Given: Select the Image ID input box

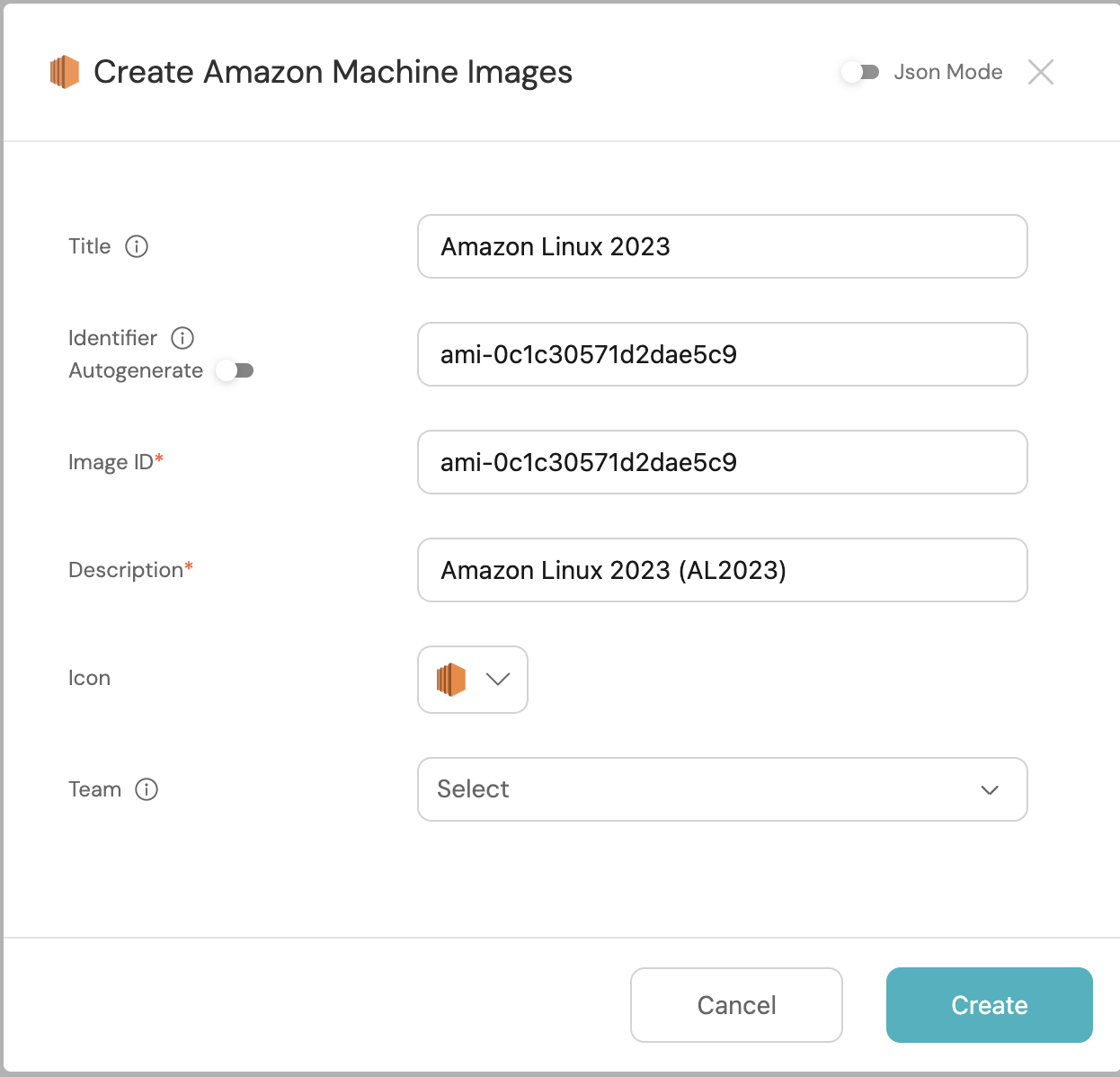Looking at the screenshot, I should [x=722, y=462].
